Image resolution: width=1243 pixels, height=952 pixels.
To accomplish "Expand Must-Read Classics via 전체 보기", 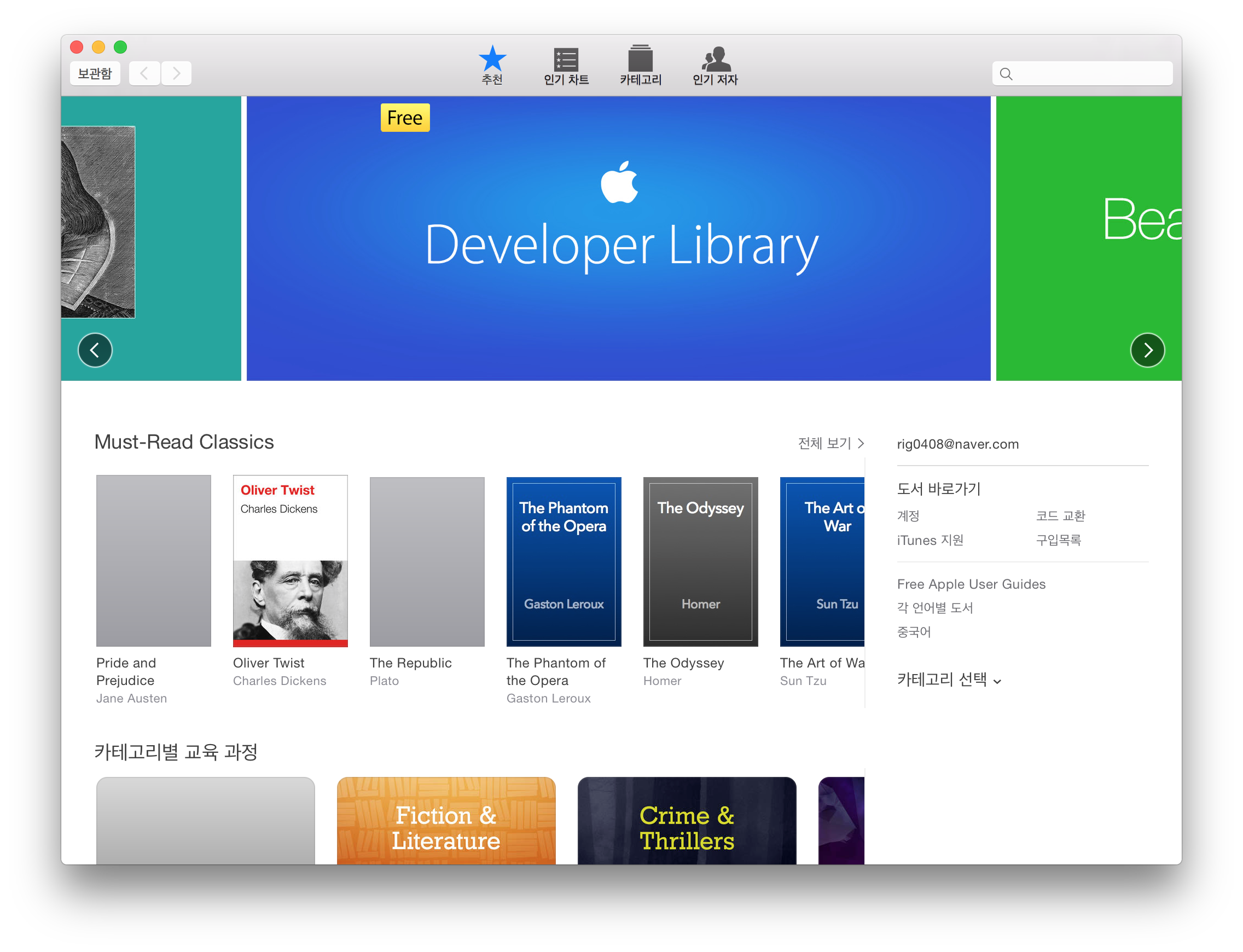I will 830,443.
